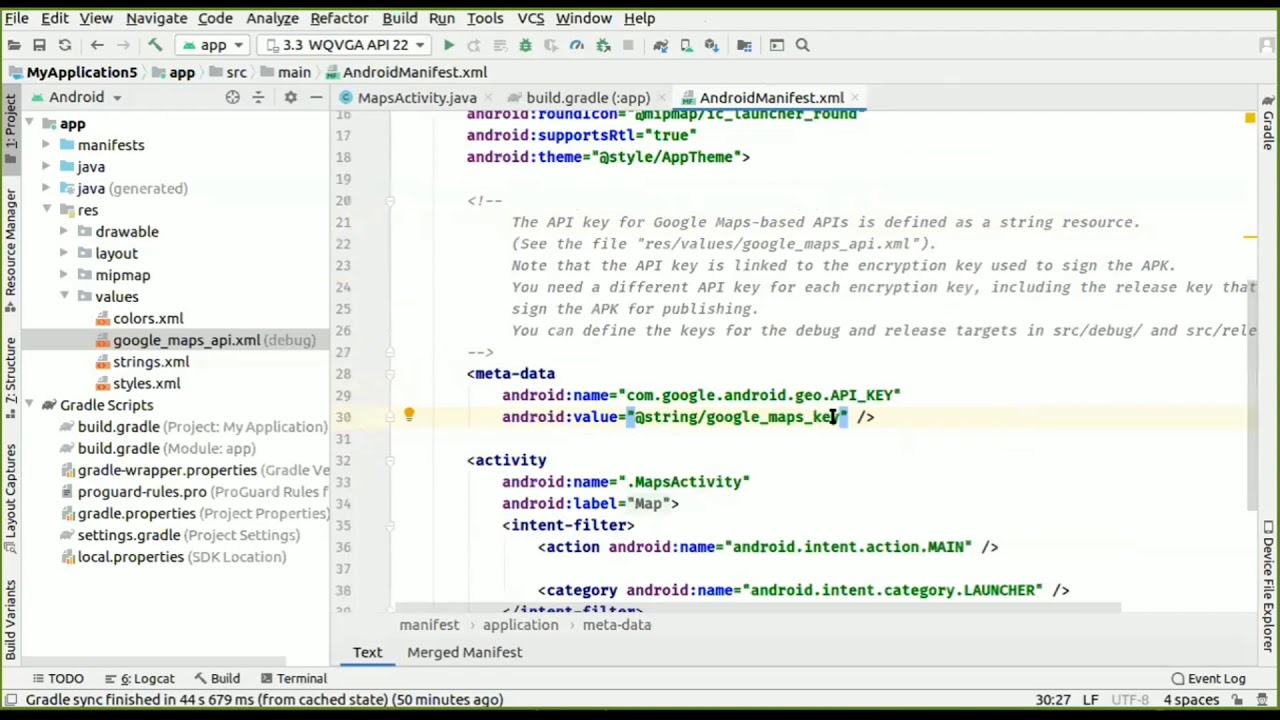1280x720 pixels.
Task: Click the Search Everywhere magnifier icon
Action: pyautogui.click(x=803, y=45)
